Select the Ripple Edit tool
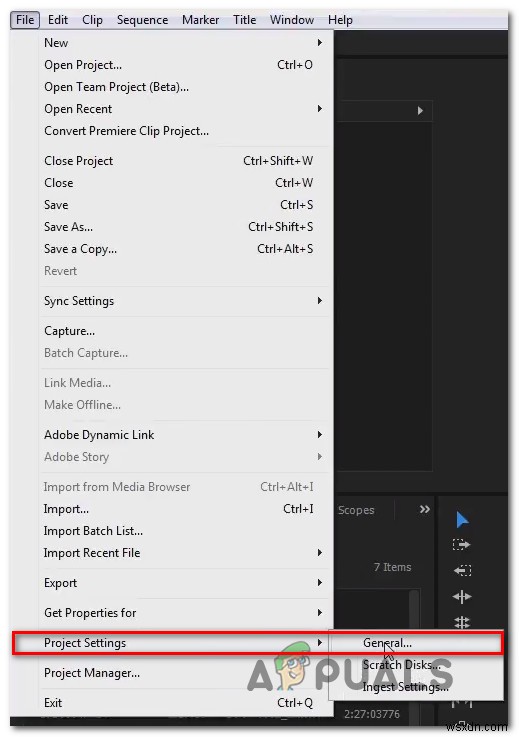 click(x=462, y=596)
